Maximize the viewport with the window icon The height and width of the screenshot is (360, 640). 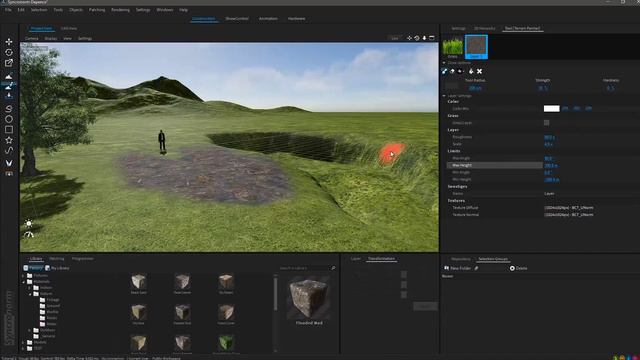pyautogui.click(x=432, y=38)
